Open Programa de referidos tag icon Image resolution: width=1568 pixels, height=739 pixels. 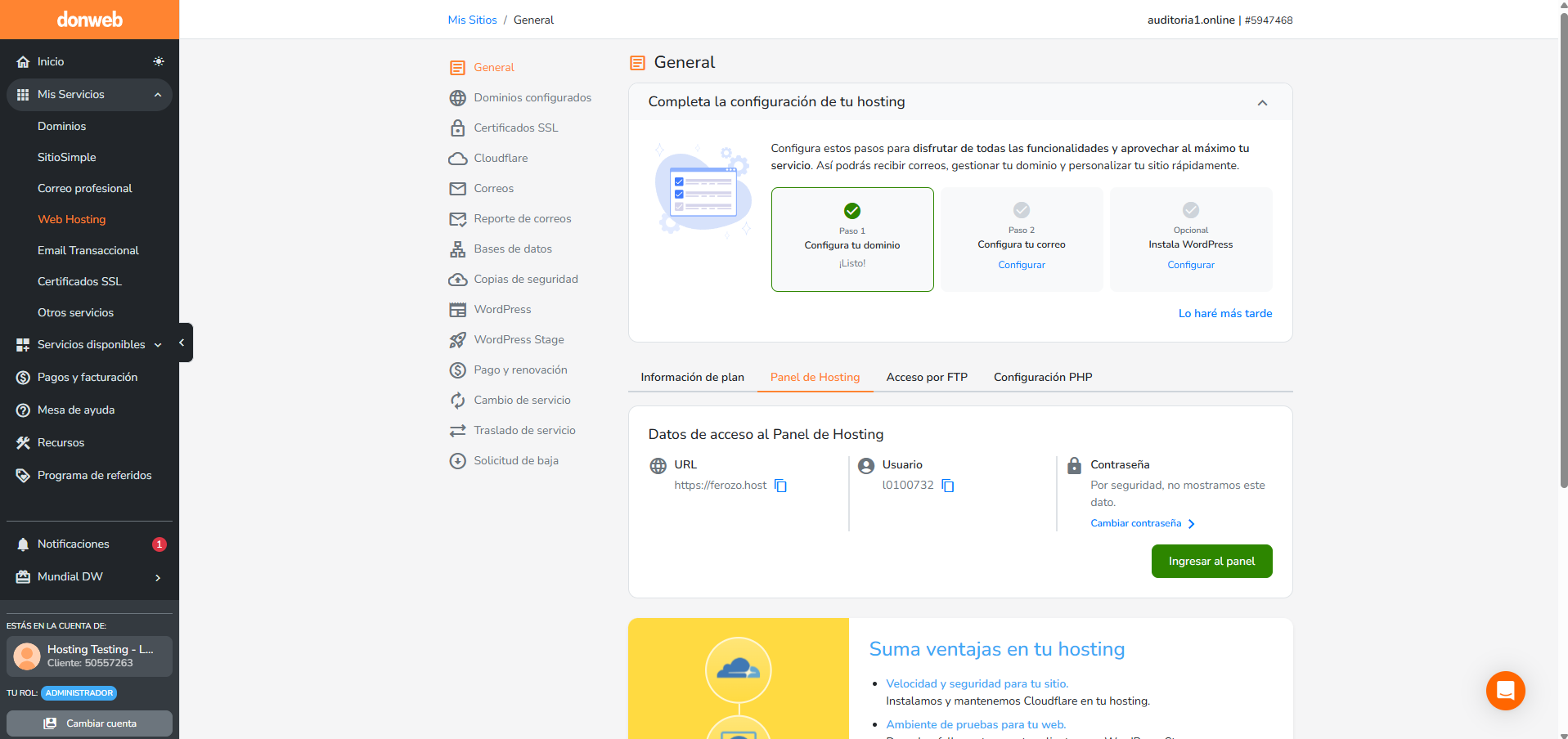pos(23,476)
